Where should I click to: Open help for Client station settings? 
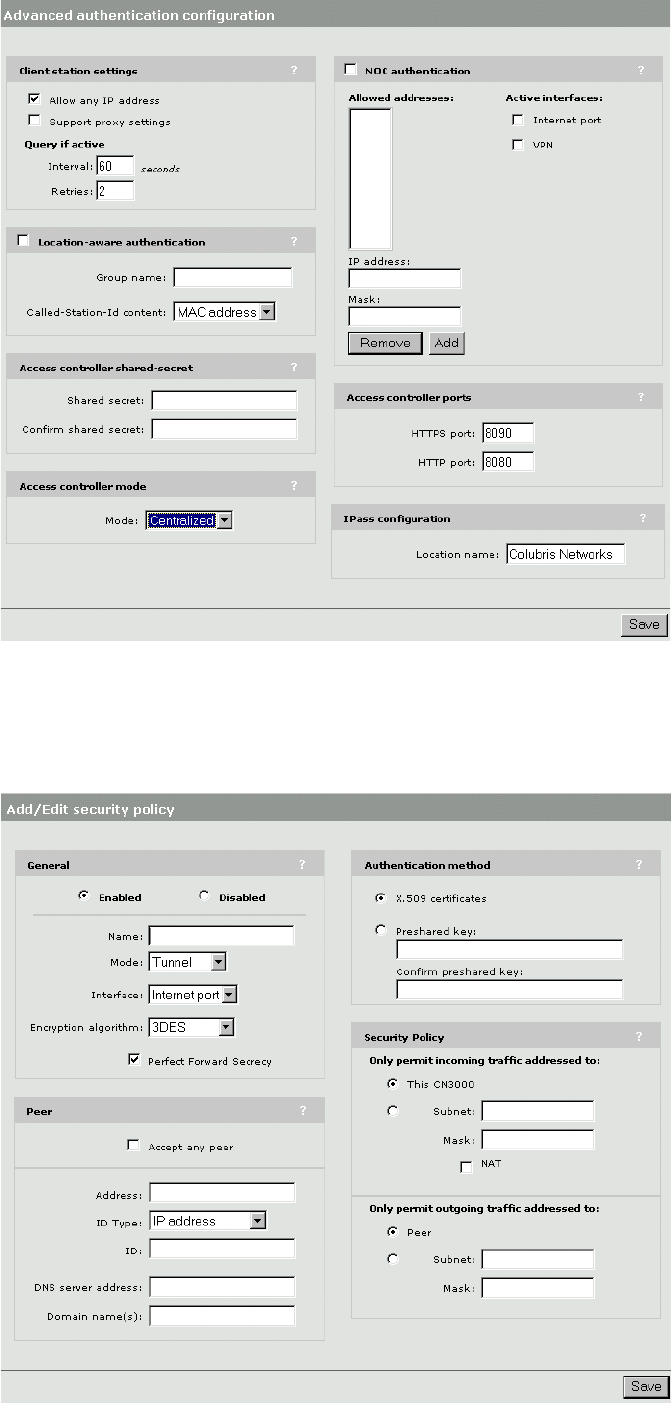click(x=294, y=71)
